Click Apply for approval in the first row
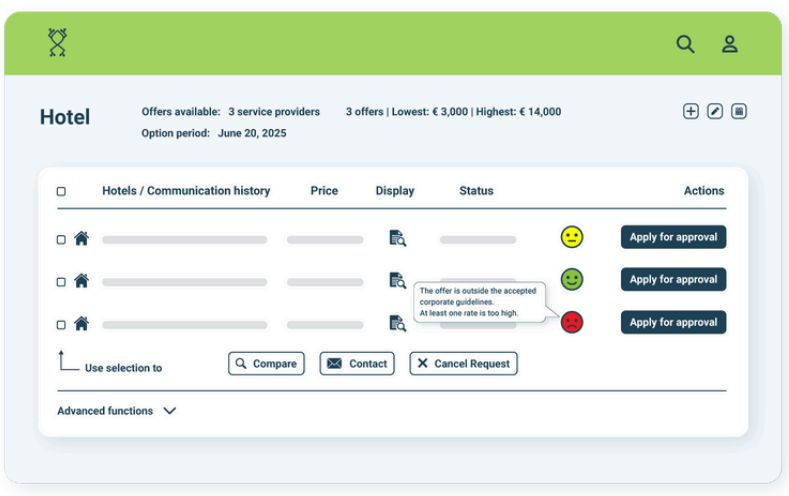Image resolution: width=789 pixels, height=496 pixels. pos(673,237)
